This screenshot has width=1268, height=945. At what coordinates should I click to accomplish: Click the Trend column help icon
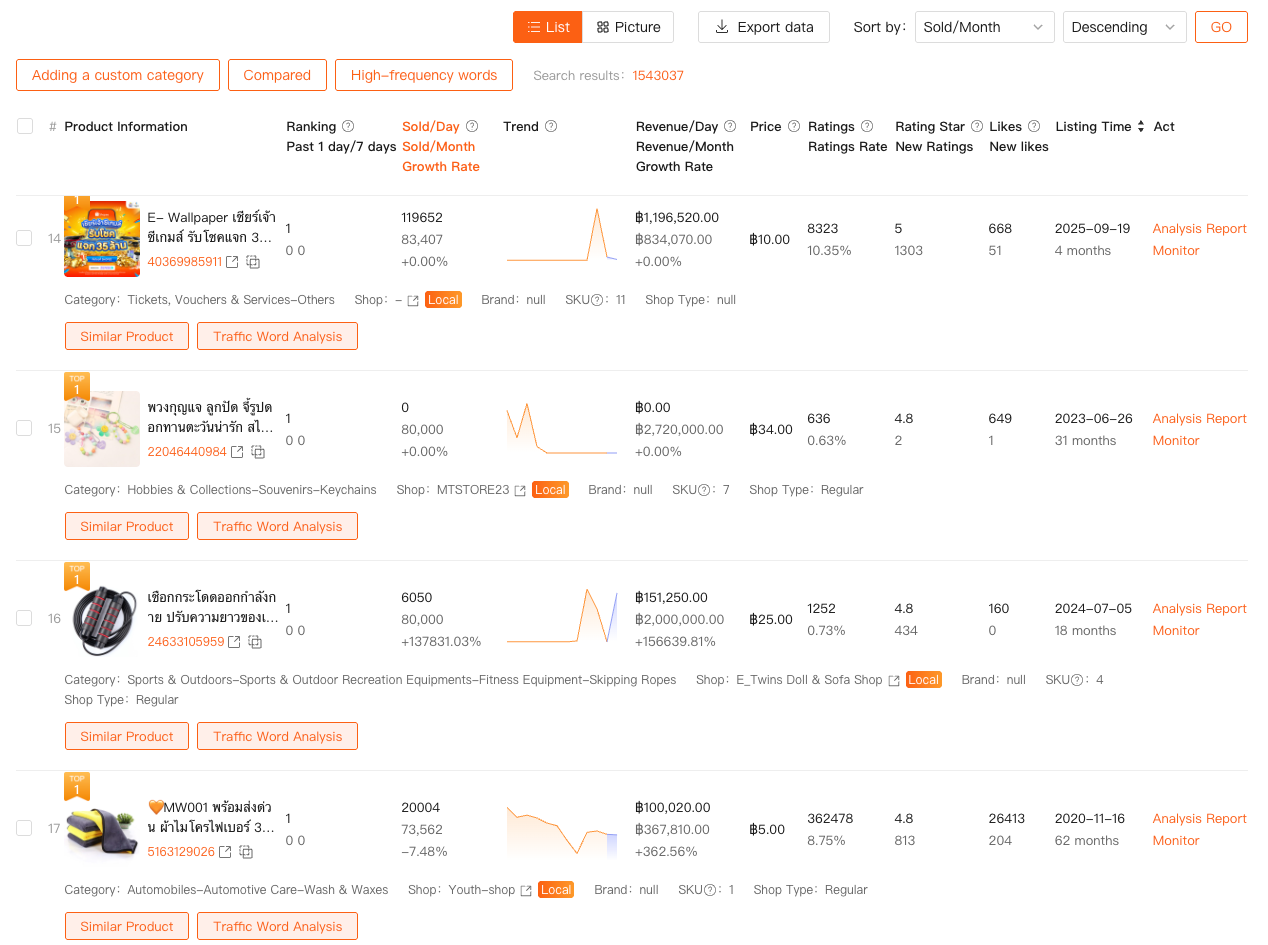click(x=551, y=126)
